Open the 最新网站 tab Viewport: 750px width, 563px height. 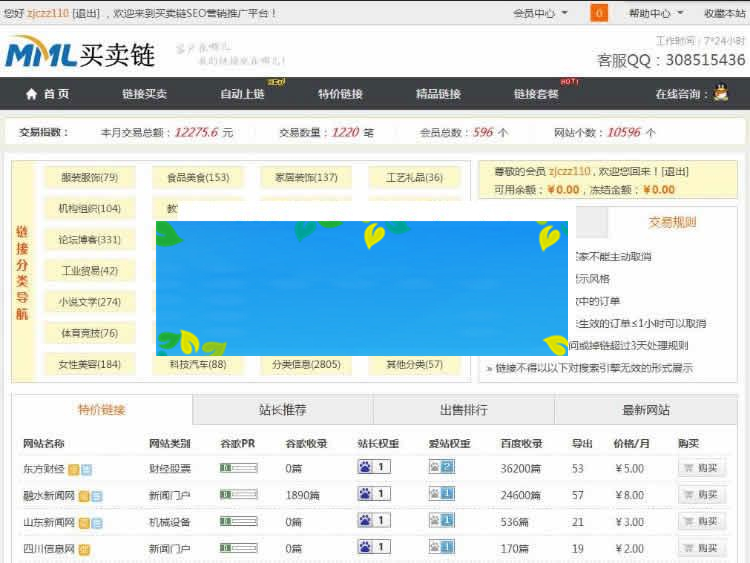(x=646, y=410)
